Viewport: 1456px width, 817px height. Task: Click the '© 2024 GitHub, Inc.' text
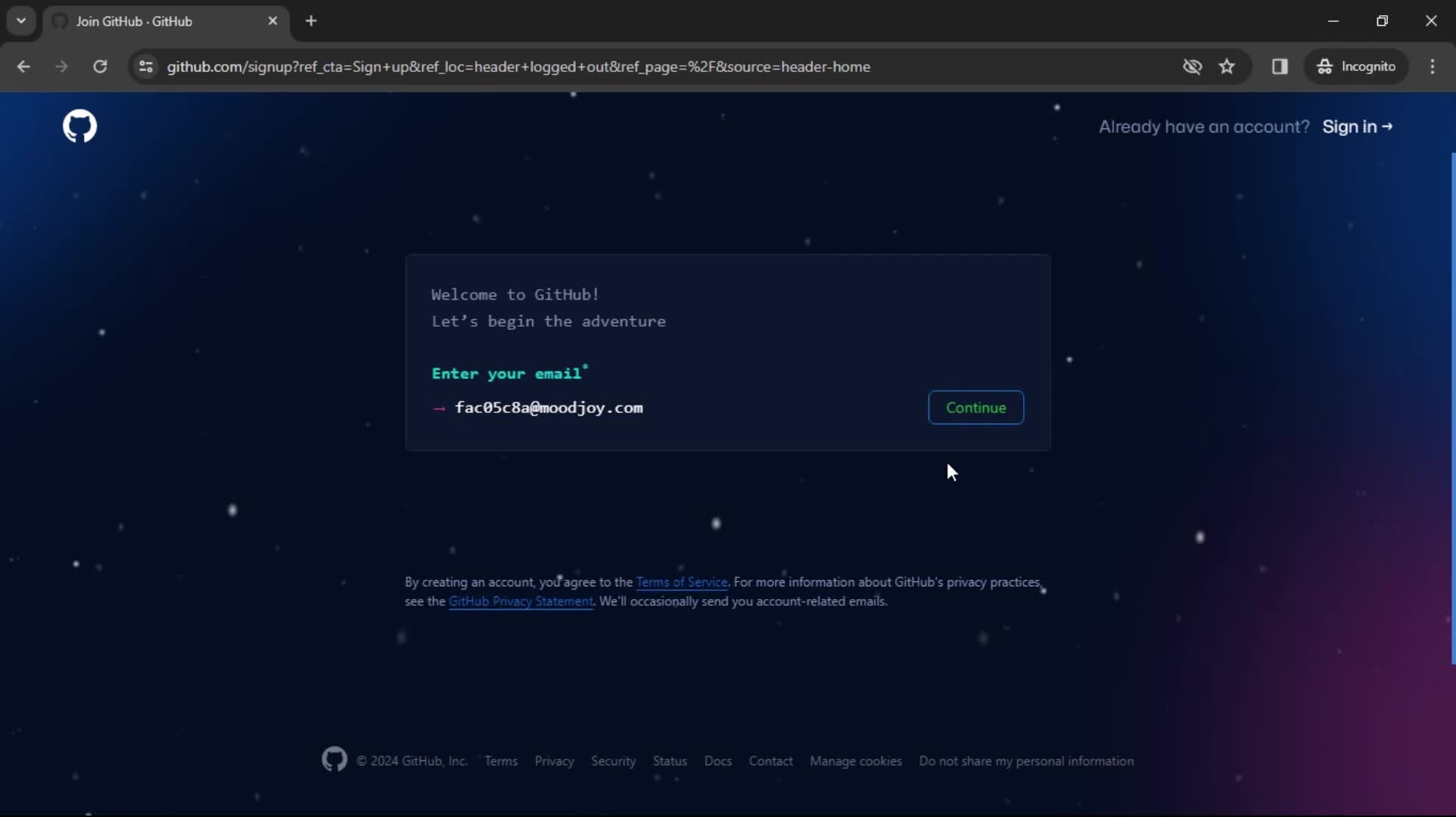click(412, 761)
